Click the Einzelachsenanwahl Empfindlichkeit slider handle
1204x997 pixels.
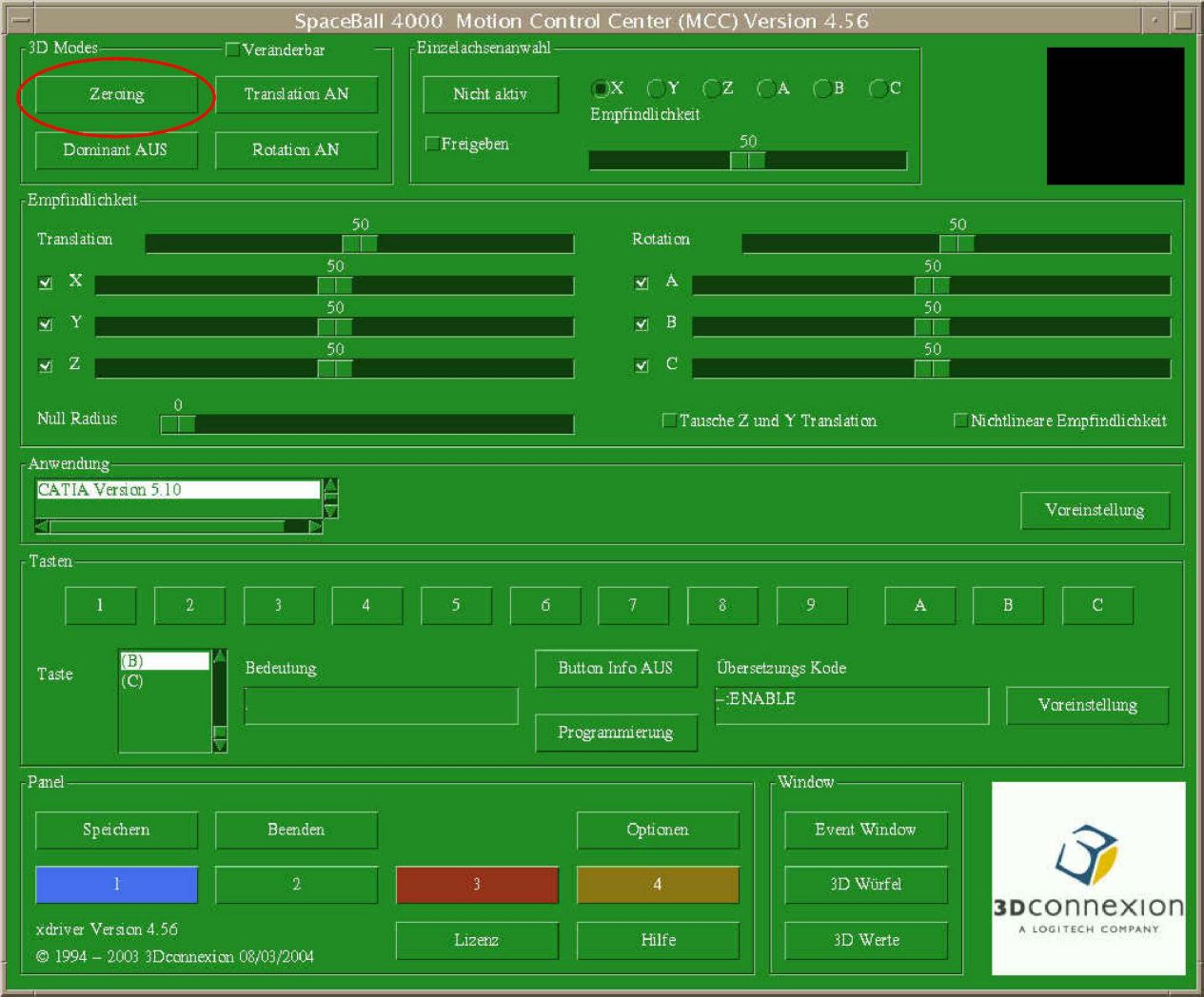tap(748, 161)
